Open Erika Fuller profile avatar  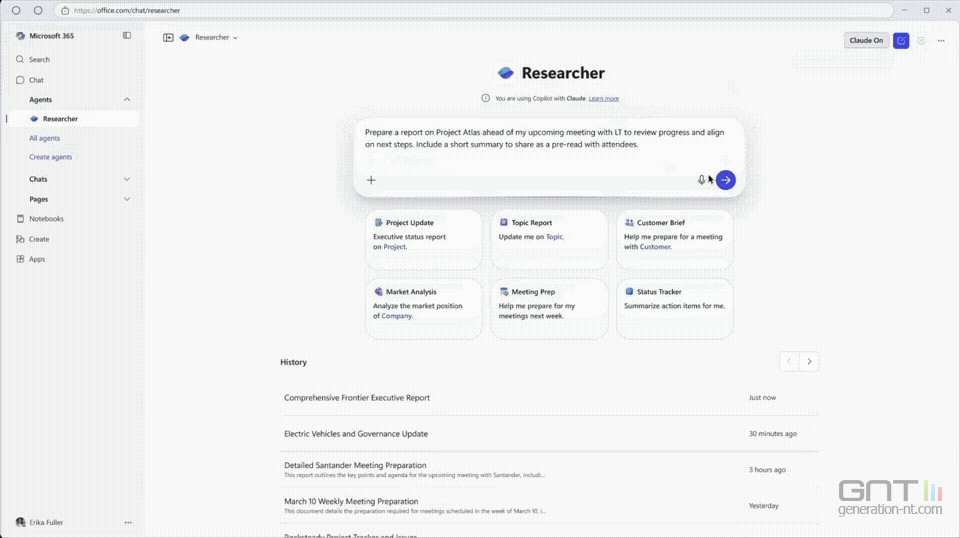pyautogui.click(x=21, y=522)
